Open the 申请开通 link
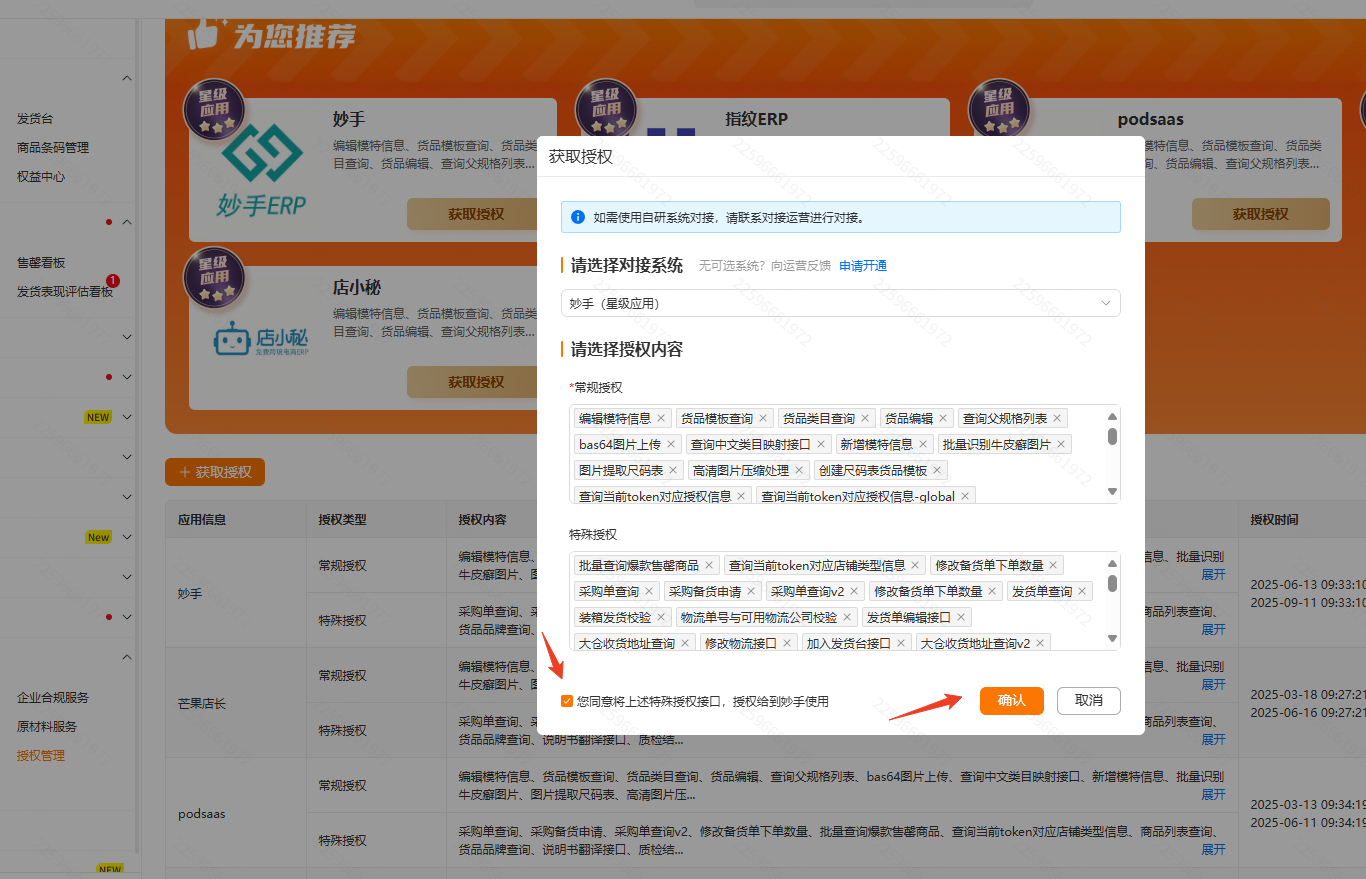Viewport: 1366px width, 879px height. point(863,266)
